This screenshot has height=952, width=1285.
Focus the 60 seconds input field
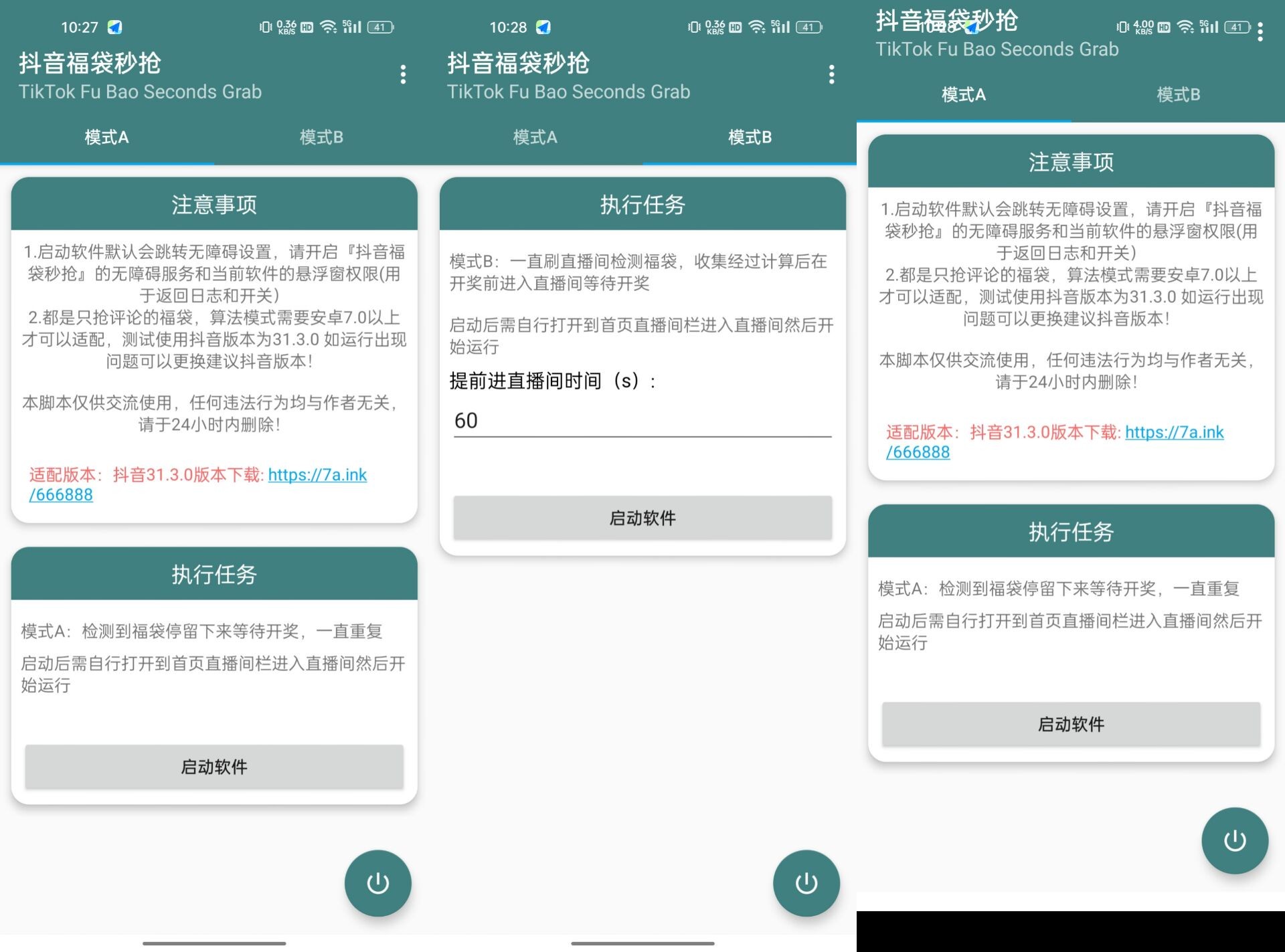tap(642, 421)
